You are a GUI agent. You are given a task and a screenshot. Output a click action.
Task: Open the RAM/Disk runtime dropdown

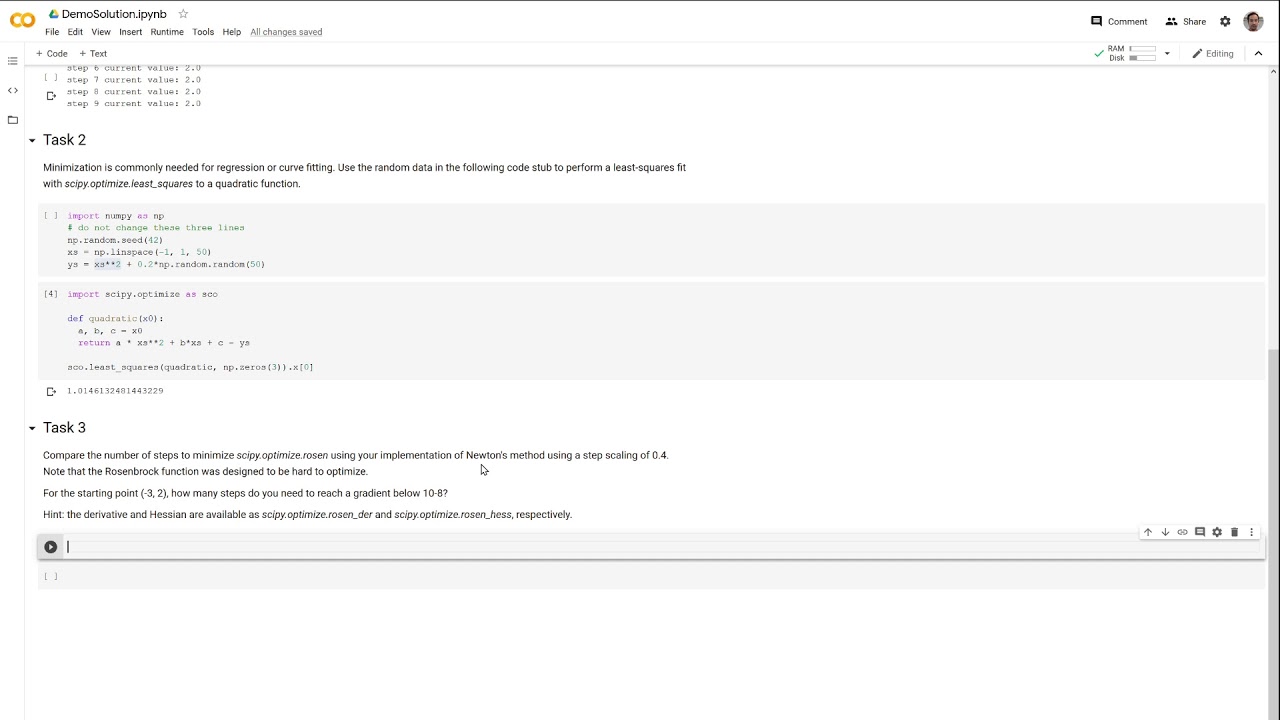1167,54
